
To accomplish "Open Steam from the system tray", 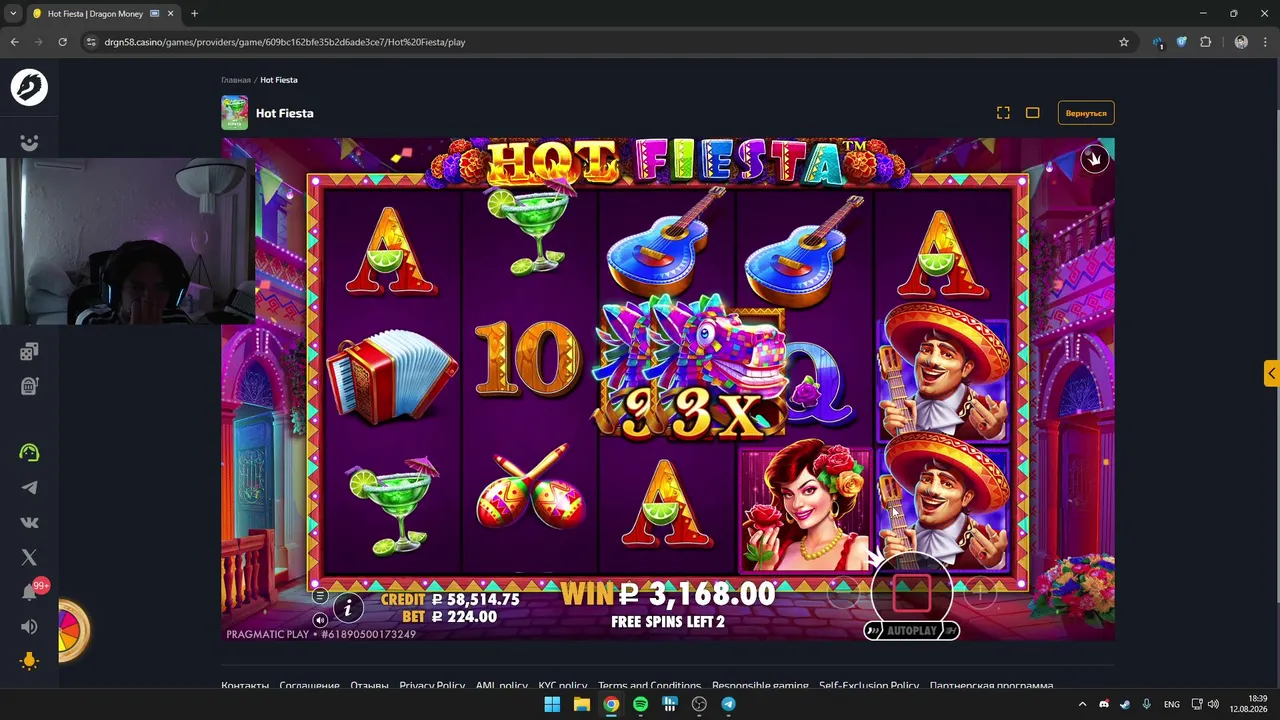I will 1125,704.
